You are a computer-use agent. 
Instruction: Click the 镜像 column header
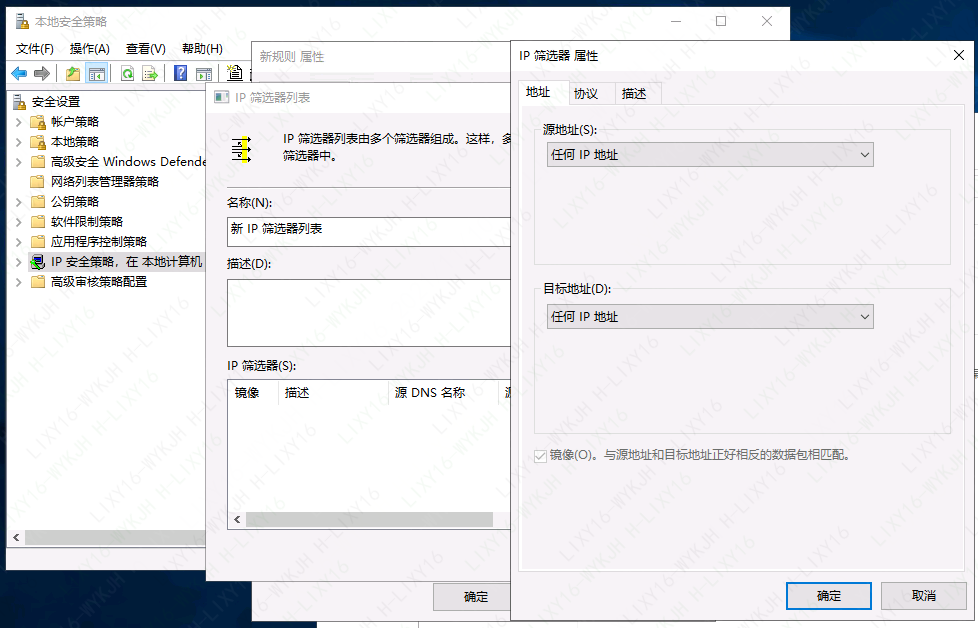point(253,393)
